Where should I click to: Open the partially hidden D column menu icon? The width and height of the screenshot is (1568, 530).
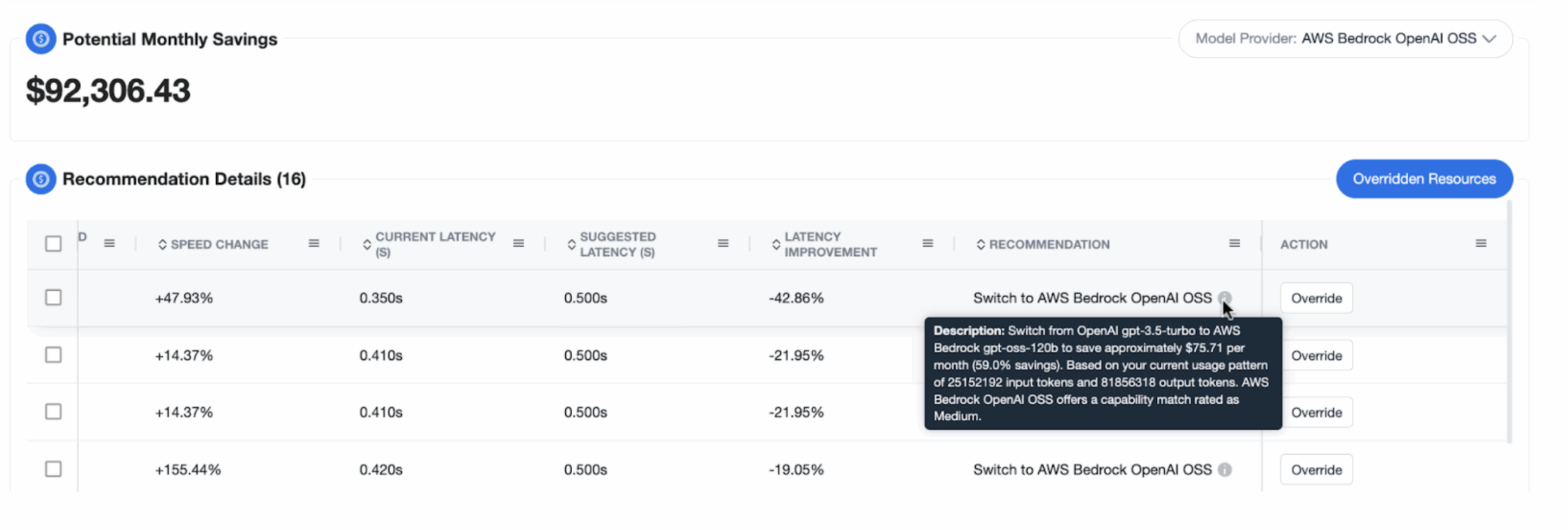tap(109, 244)
